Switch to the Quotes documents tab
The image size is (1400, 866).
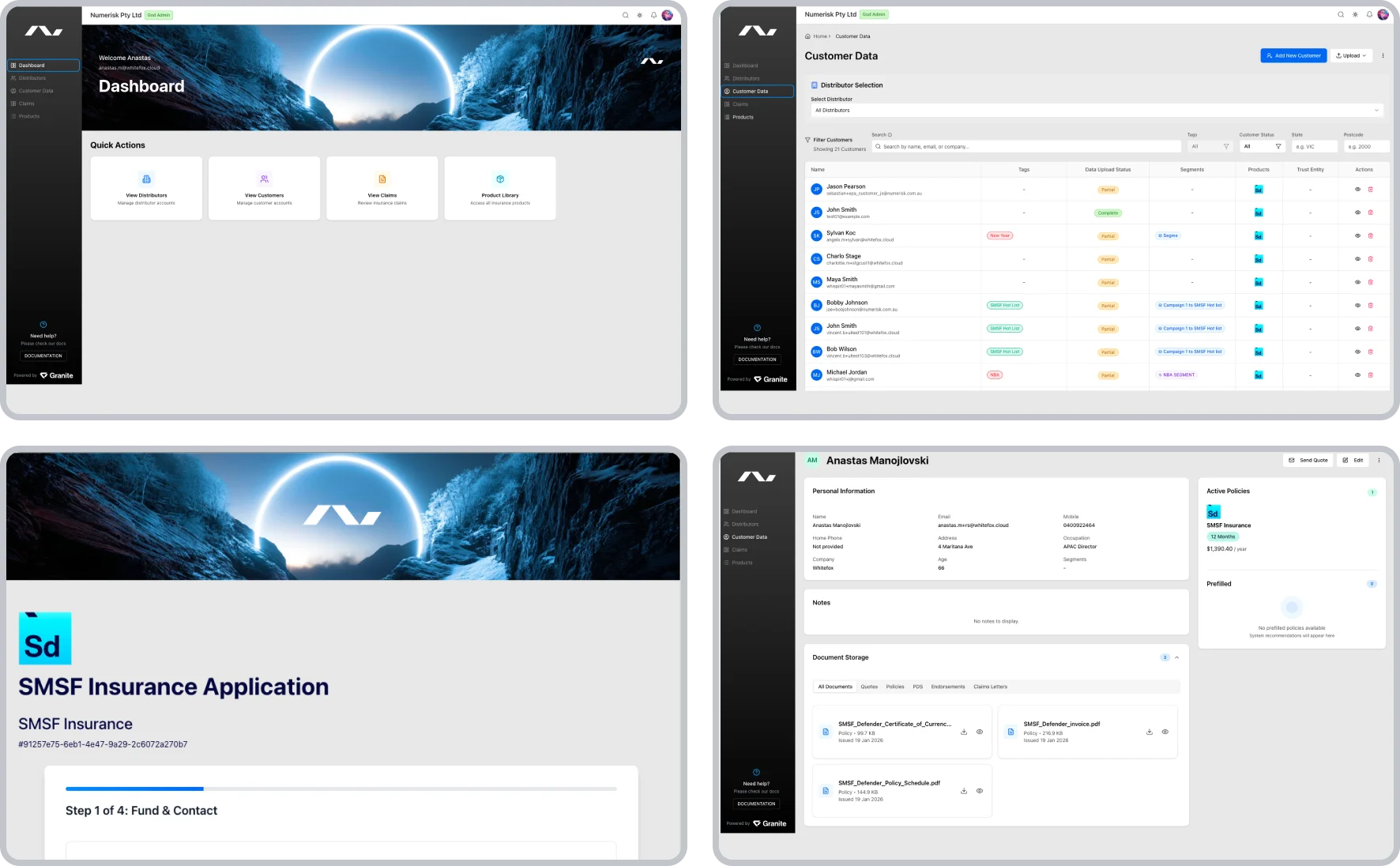point(869,687)
